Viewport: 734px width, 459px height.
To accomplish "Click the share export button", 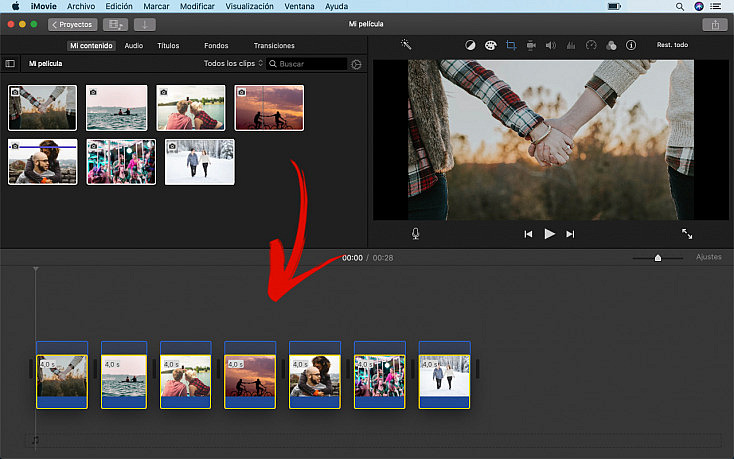I will [715, 24].
